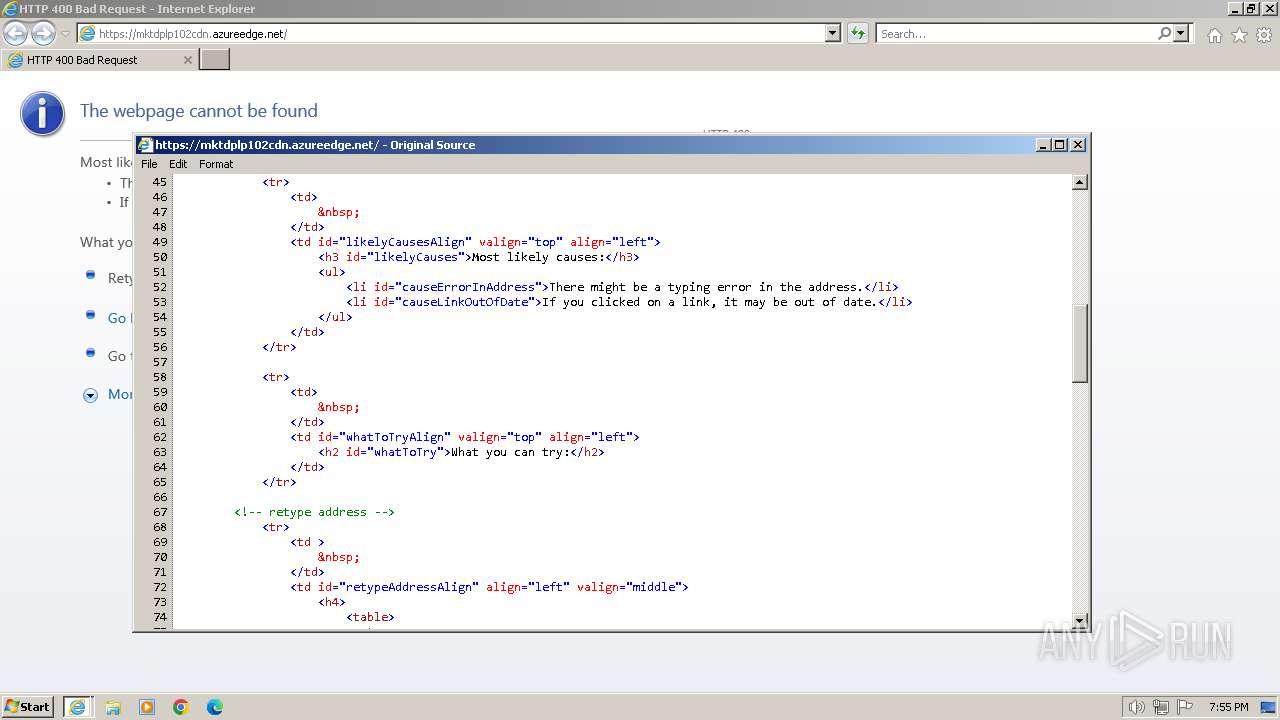The height and width of the screenshot is (720, 1280).
Task: Open the Format menu in Original Source
Action: 216,164
